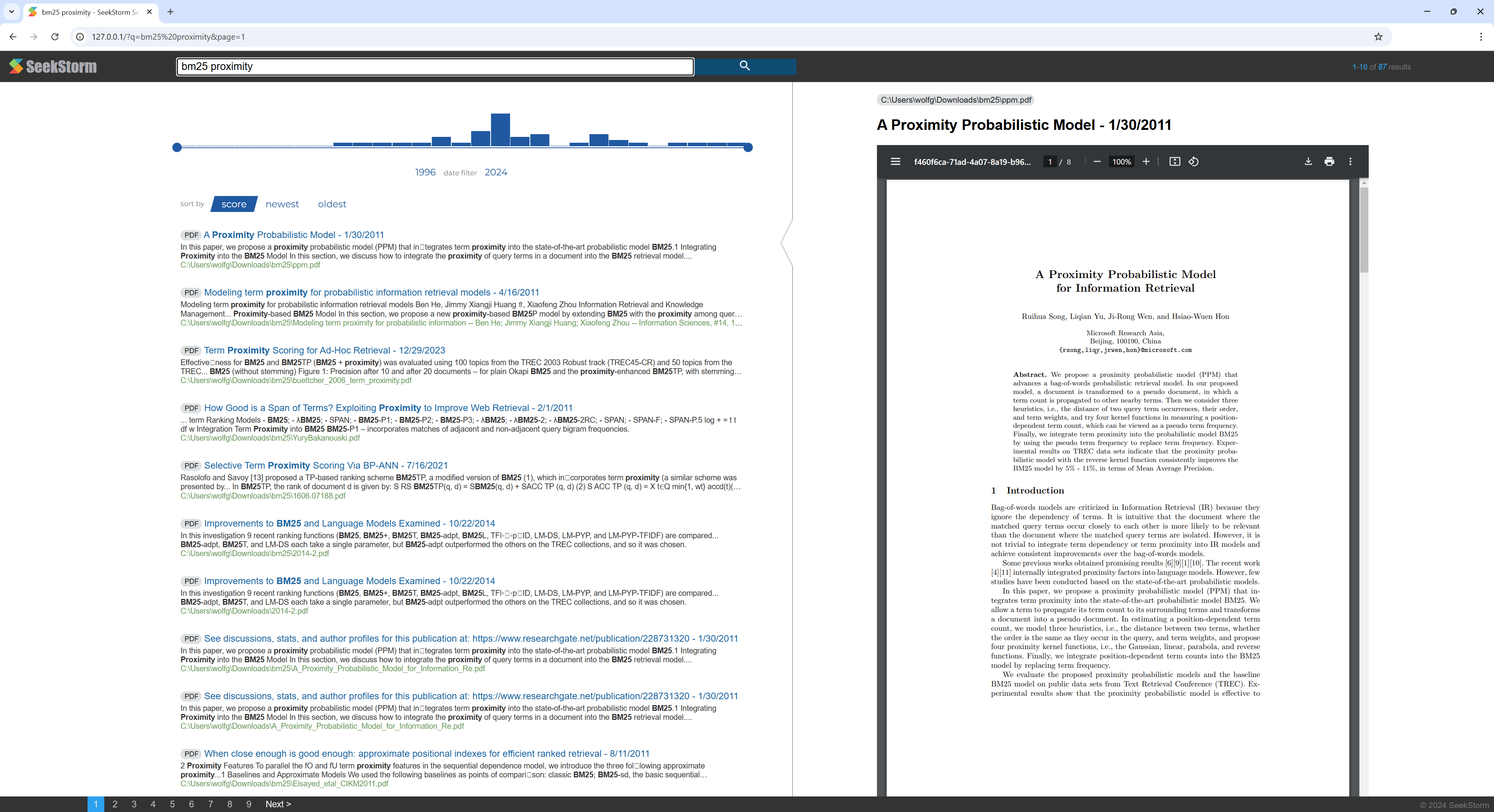Viewport: 1494px width, 812px height.
Task: Select sort by score option
Action: [x=234, y=204]
